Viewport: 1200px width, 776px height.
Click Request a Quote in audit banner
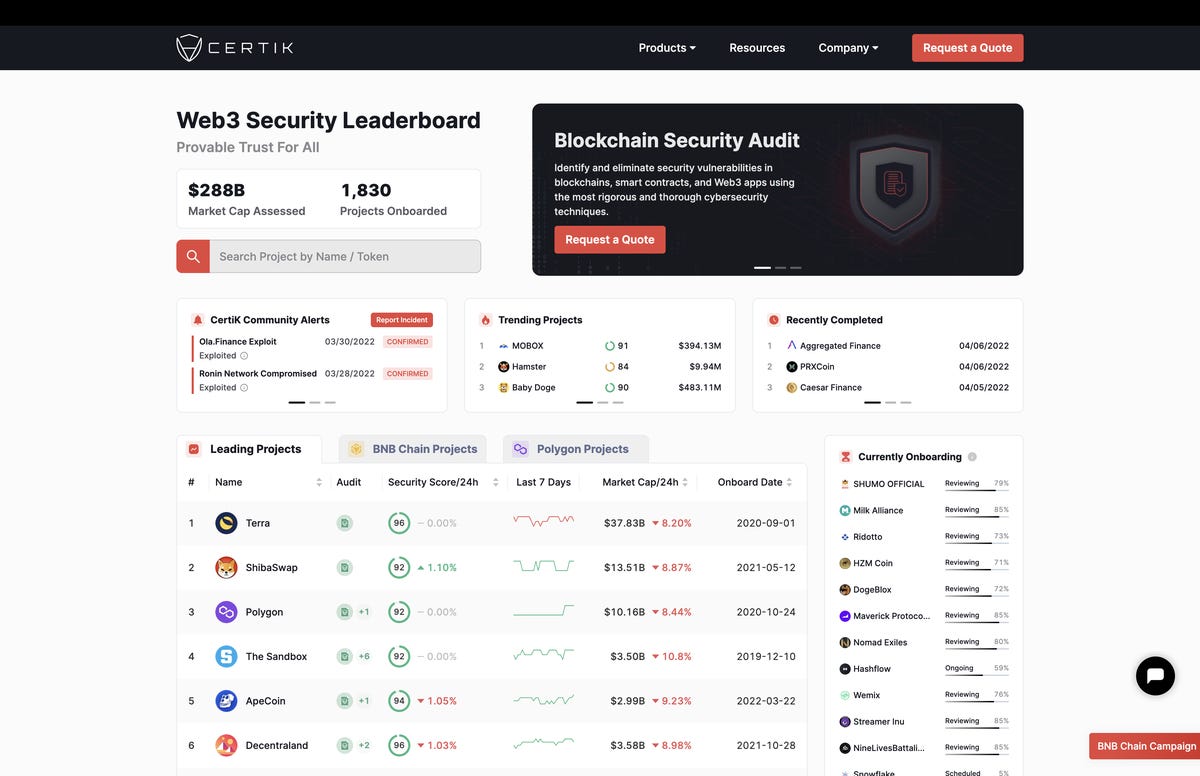(610, 240)
